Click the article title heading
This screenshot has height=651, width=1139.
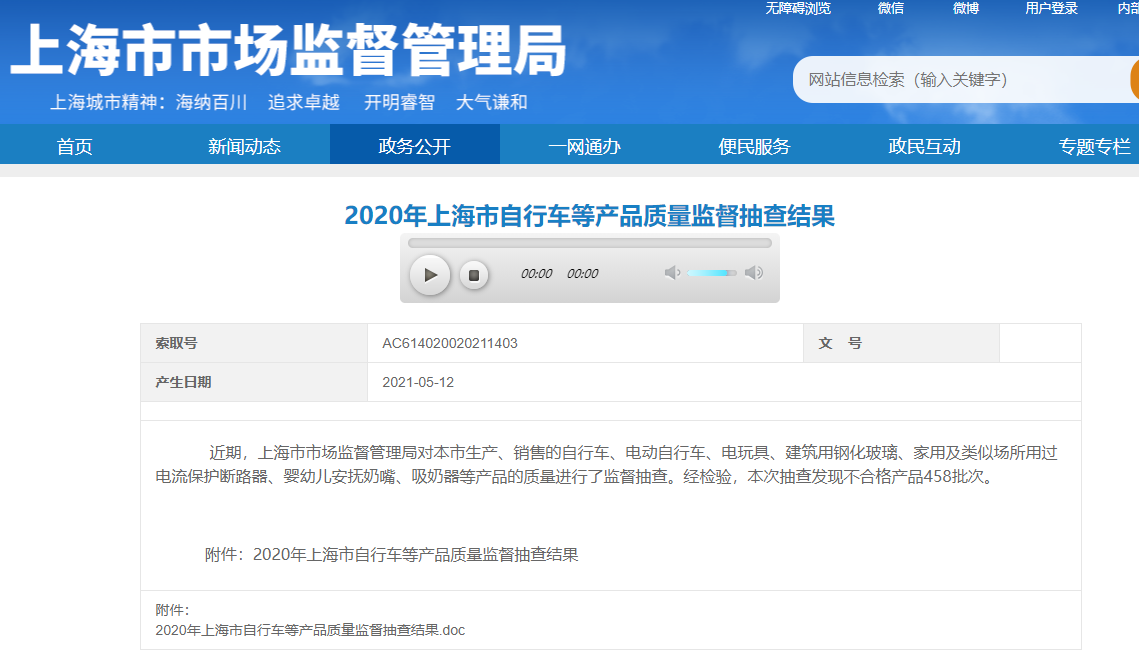pyautogui.click(x=589, y=216)
